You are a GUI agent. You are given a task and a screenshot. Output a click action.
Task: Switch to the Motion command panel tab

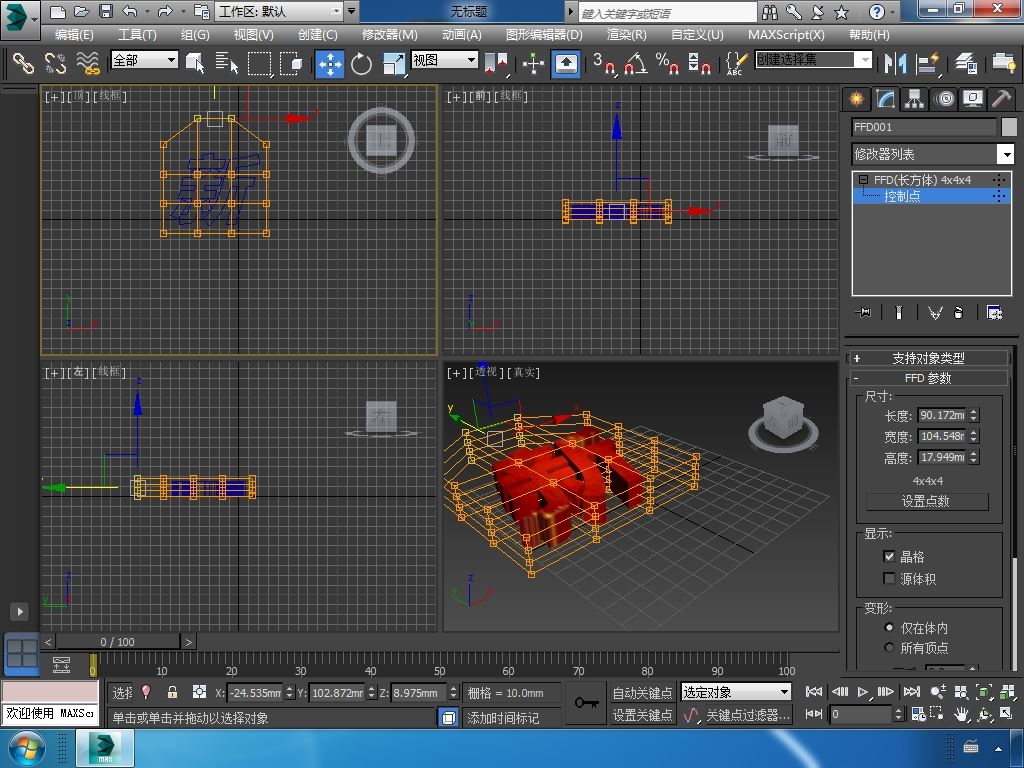pyautogui.click(x=944, y=99)
